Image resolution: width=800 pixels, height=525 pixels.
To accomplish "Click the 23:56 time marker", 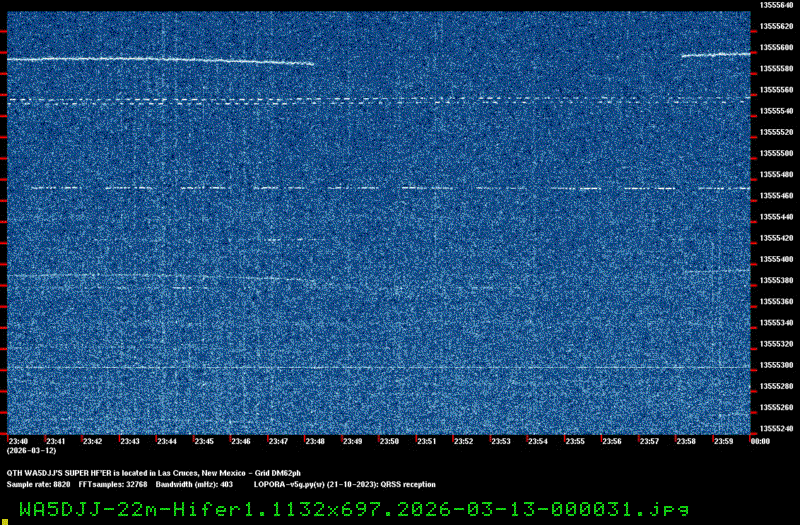I will (612, 441).
